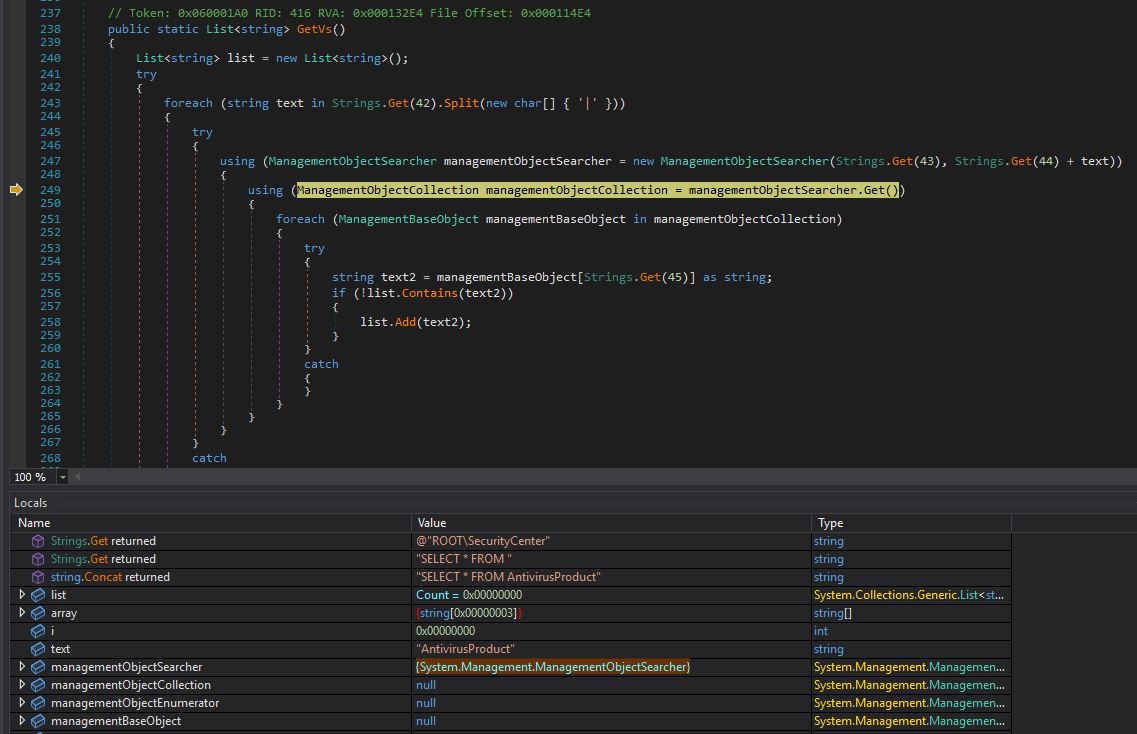Viewport: 1137px width, 734px height.
Task: Expand the array local variable
Action: coord(22,613)
